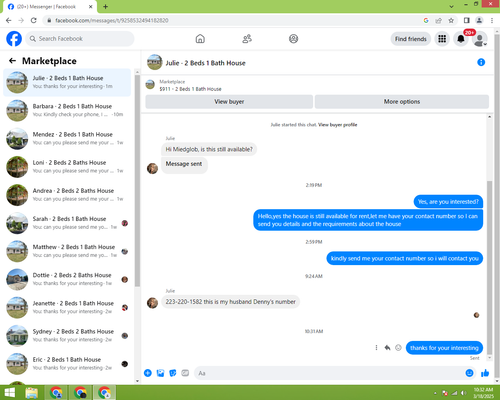Focus the Search Facebook field

(80, 39)
